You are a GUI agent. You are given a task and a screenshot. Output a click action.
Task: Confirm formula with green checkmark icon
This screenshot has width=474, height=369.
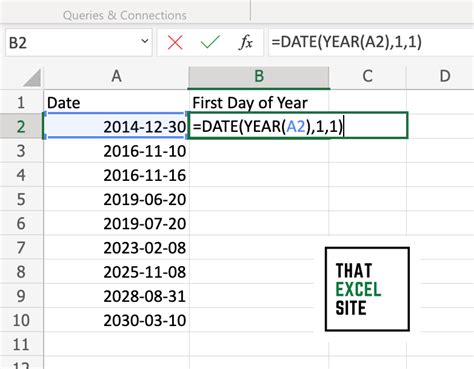(x=210, y=42)
